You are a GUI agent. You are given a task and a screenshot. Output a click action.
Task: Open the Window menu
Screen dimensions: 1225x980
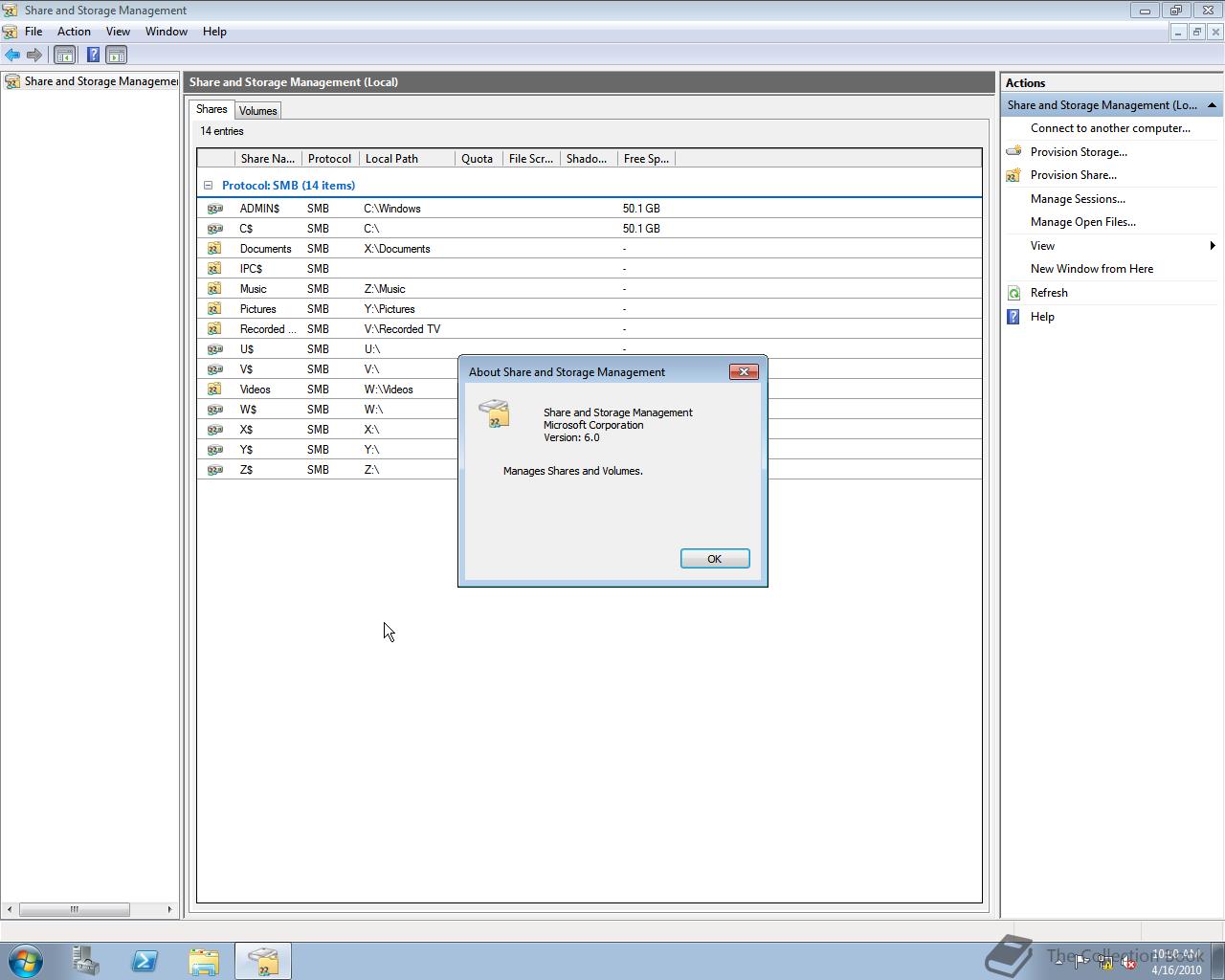tap(167, 32)
